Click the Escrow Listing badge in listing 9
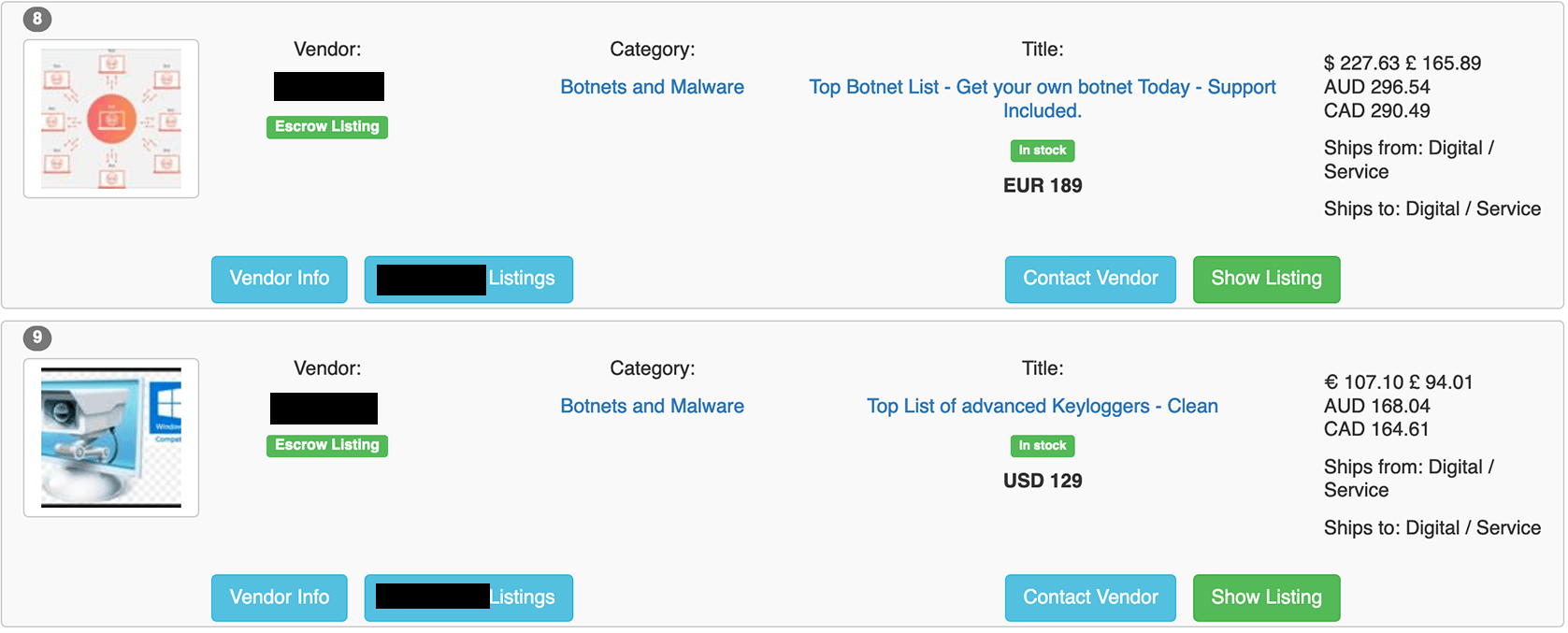This screenshot has width=1568, height=633. pyautogui.click(x=327, y=445)
